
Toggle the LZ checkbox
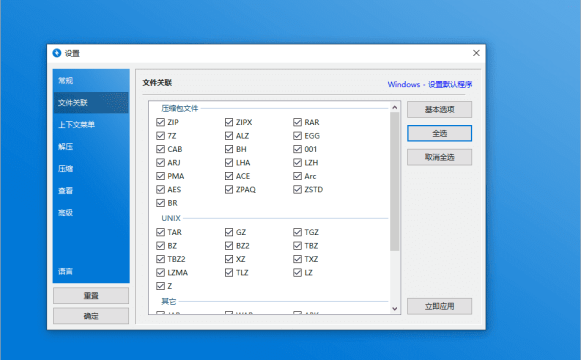[x=298, y=273]
